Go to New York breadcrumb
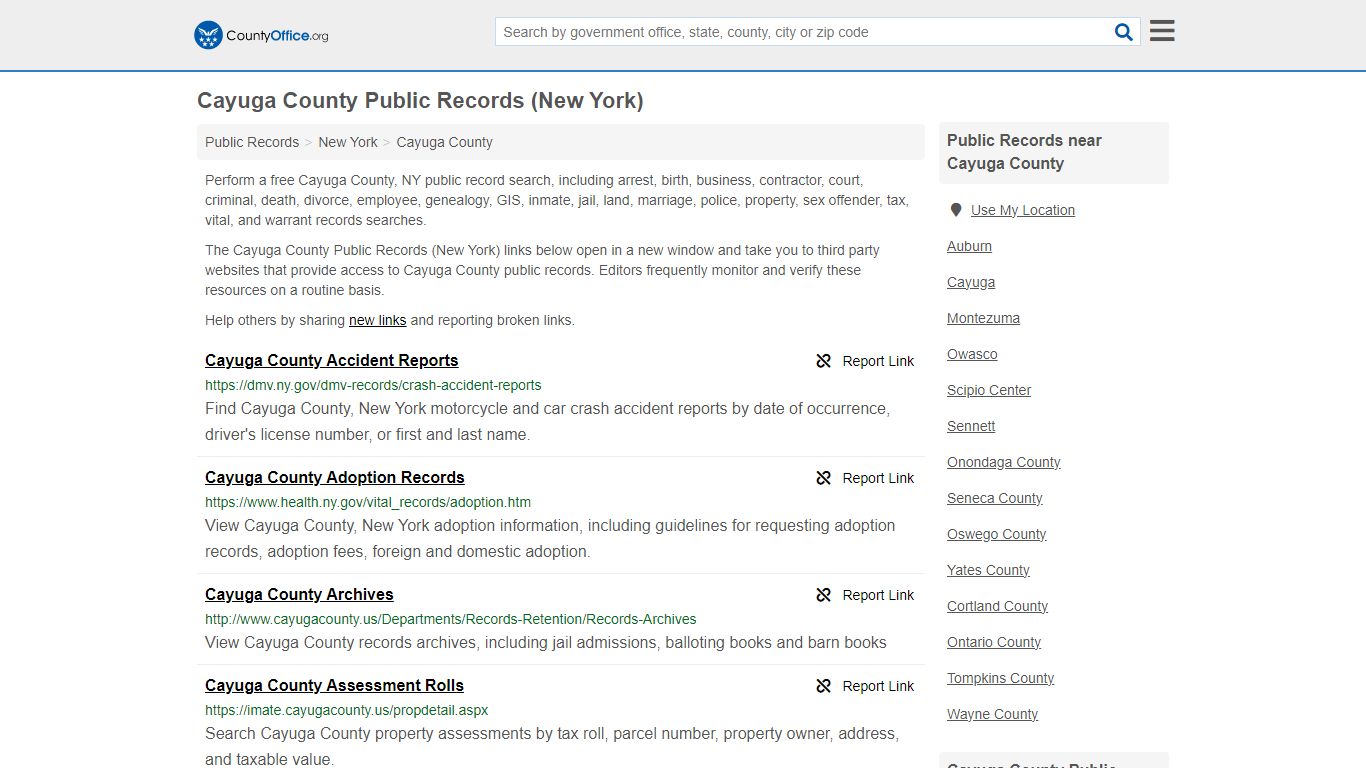 tap(348, 142)
